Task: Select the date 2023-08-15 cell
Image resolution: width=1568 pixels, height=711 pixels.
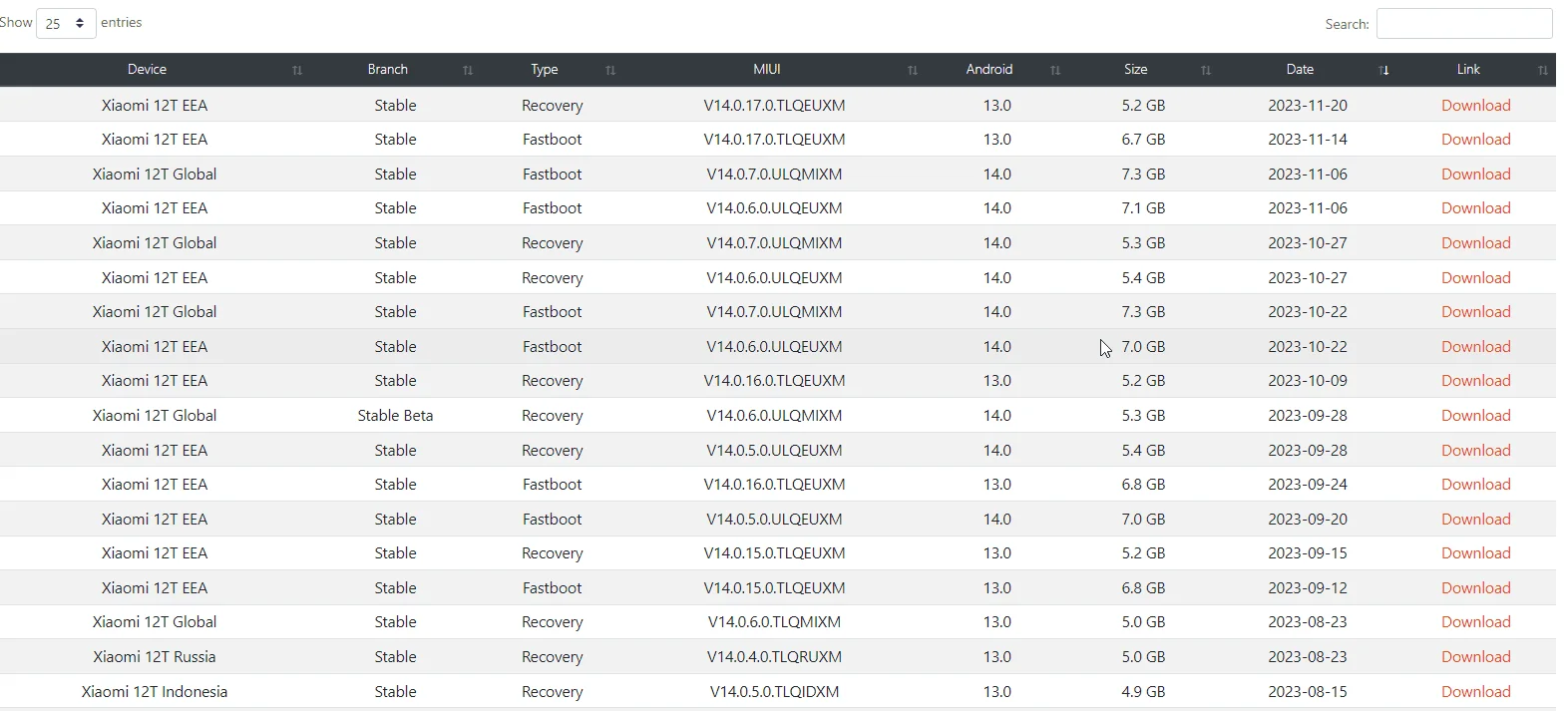Action: (1308, 691)
